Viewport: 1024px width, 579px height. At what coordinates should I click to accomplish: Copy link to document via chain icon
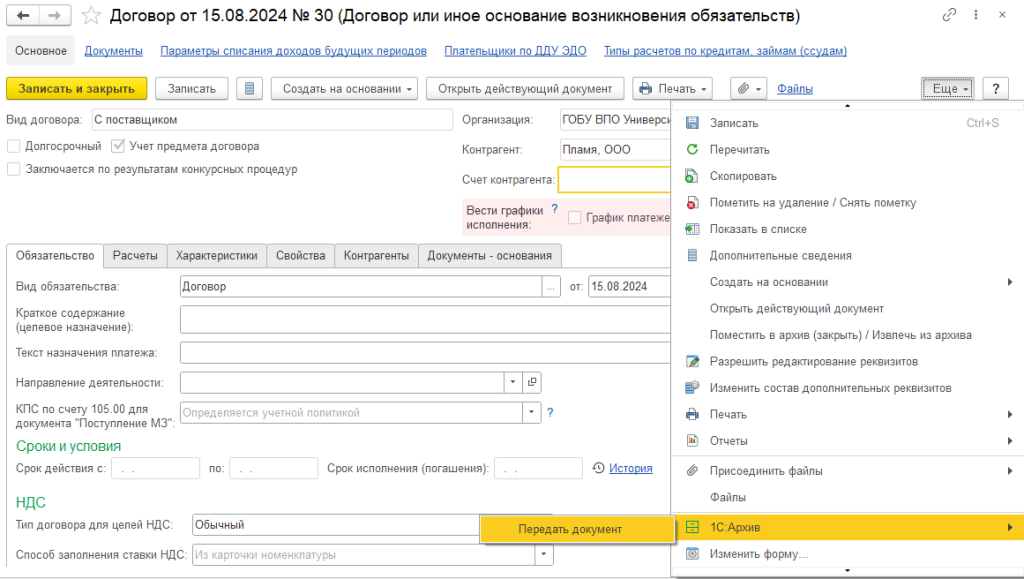coord(950,14)
